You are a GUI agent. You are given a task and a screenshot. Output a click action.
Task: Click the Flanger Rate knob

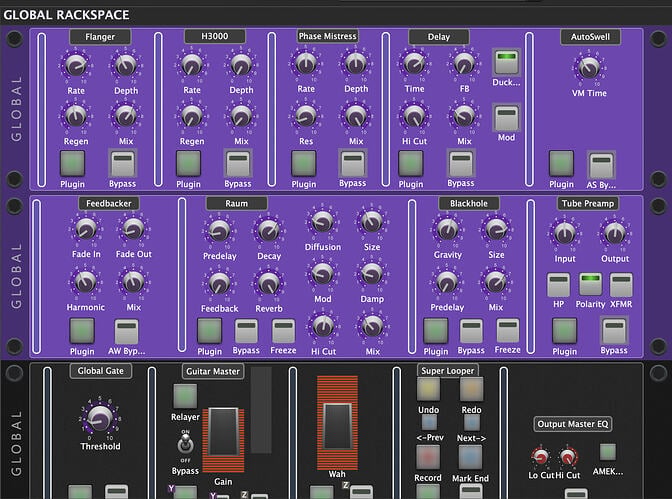pos(76,65)
